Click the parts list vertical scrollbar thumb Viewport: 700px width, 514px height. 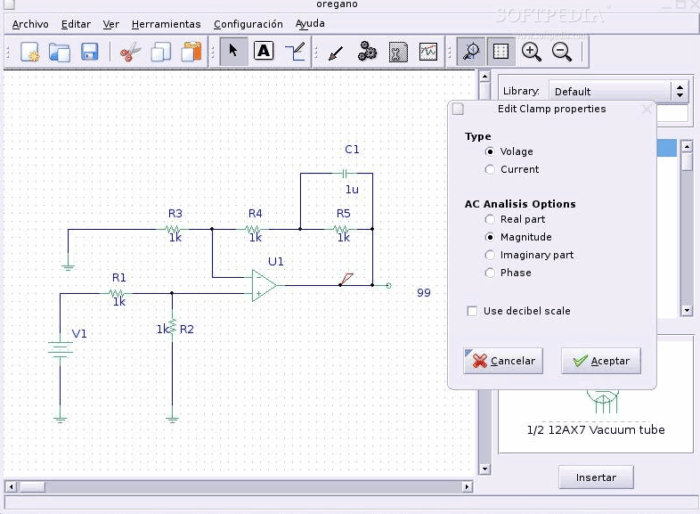click(x=687, y=162)
